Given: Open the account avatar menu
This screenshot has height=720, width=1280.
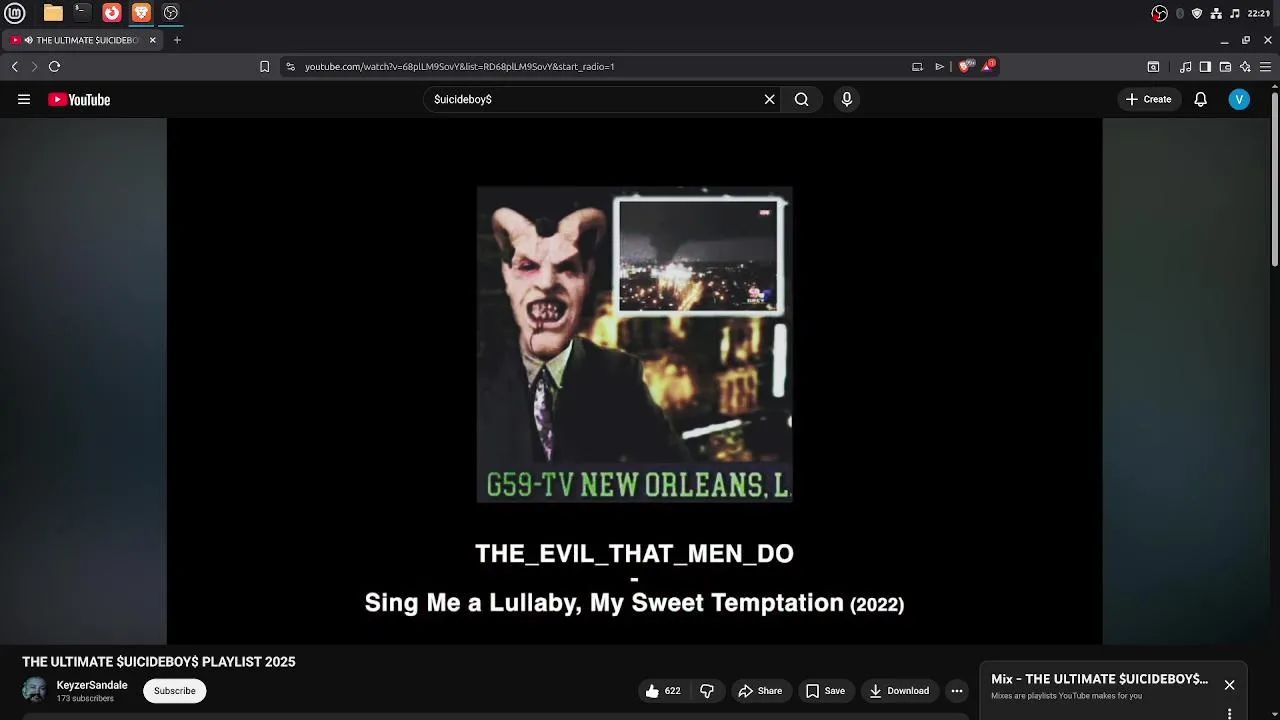Looking at the screenshot, I should coord(1239,99).
